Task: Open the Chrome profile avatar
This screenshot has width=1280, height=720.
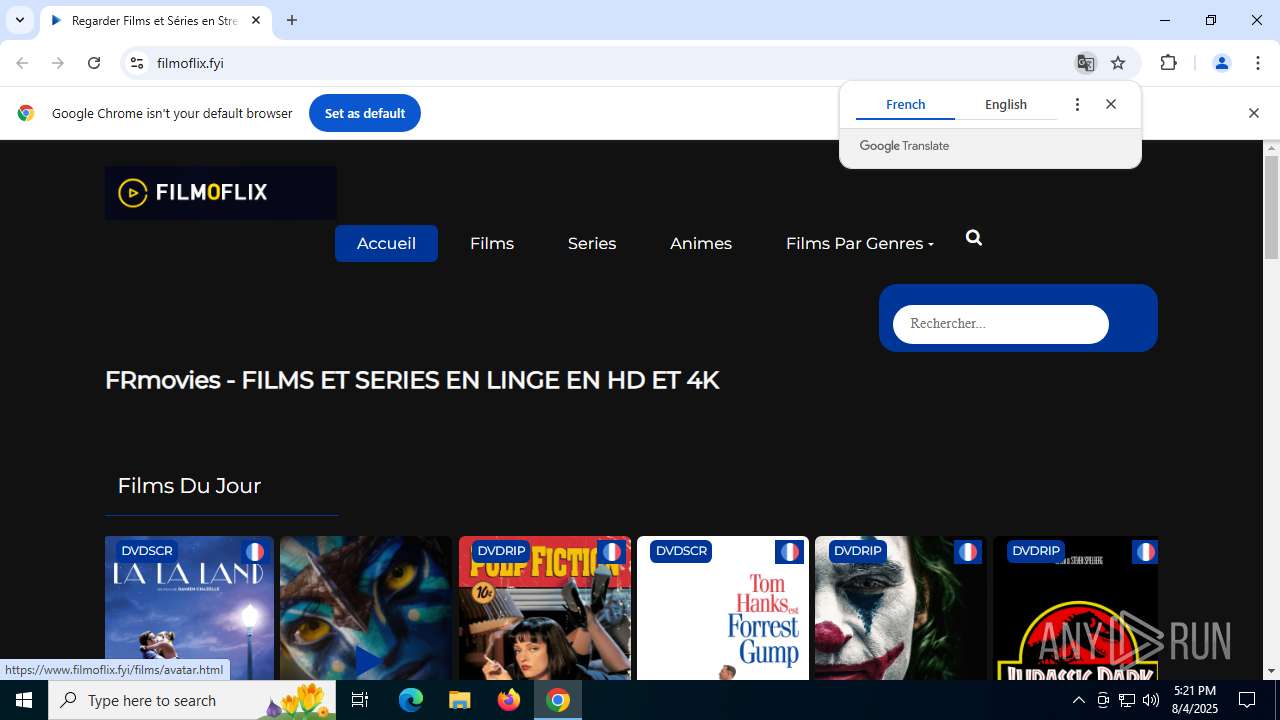Action: point(1221,63)
